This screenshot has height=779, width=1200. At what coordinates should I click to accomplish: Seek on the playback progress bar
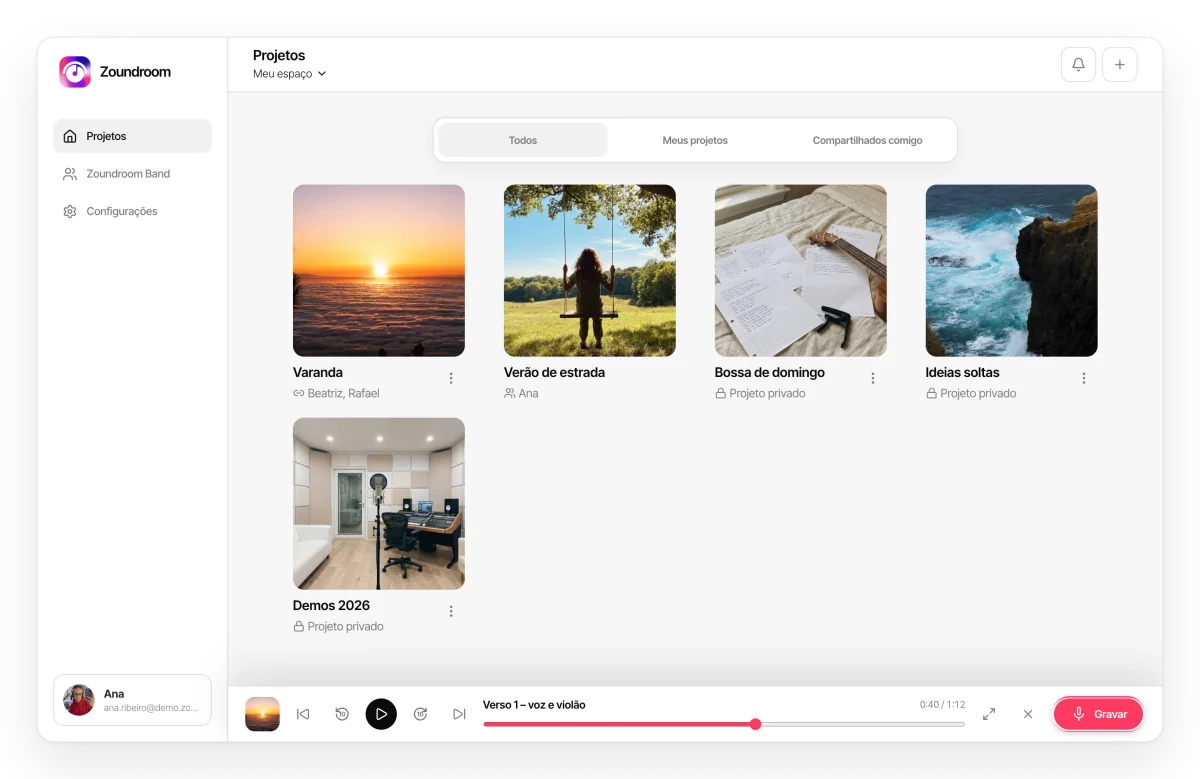pos(724,724)
